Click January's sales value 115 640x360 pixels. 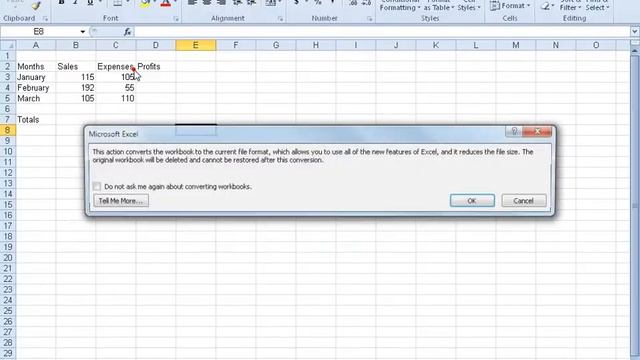click(76, 77)
